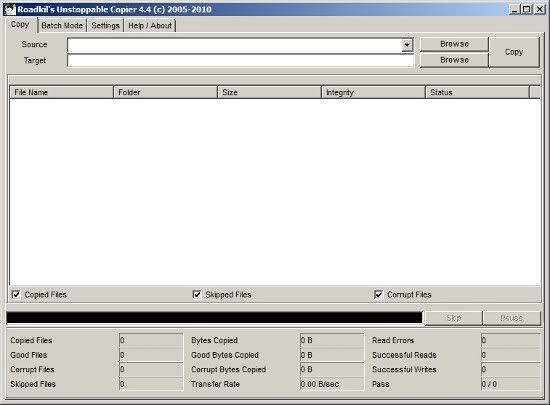Image resolution: width=550 pixels, height=405 pixels.
Task: Open the Help / About tab
Action: pos(150,26)
